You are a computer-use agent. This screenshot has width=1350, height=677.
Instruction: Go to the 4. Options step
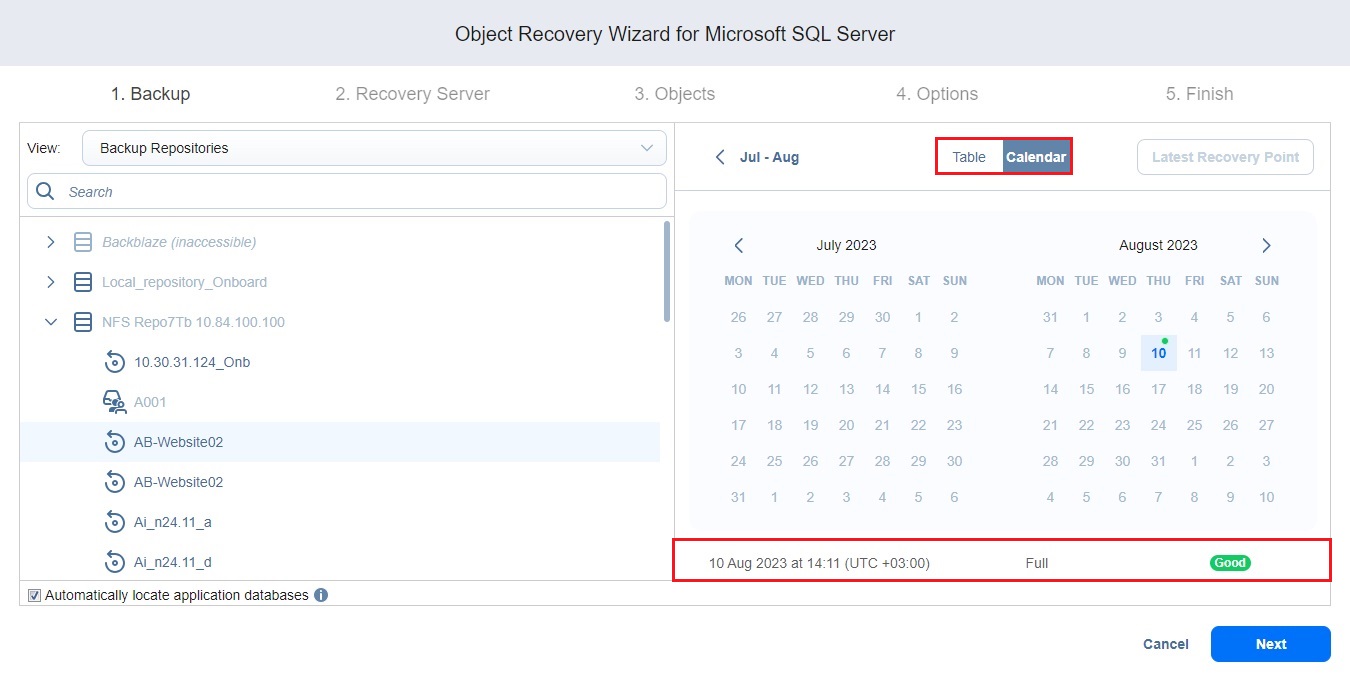(x=937, y=93)
